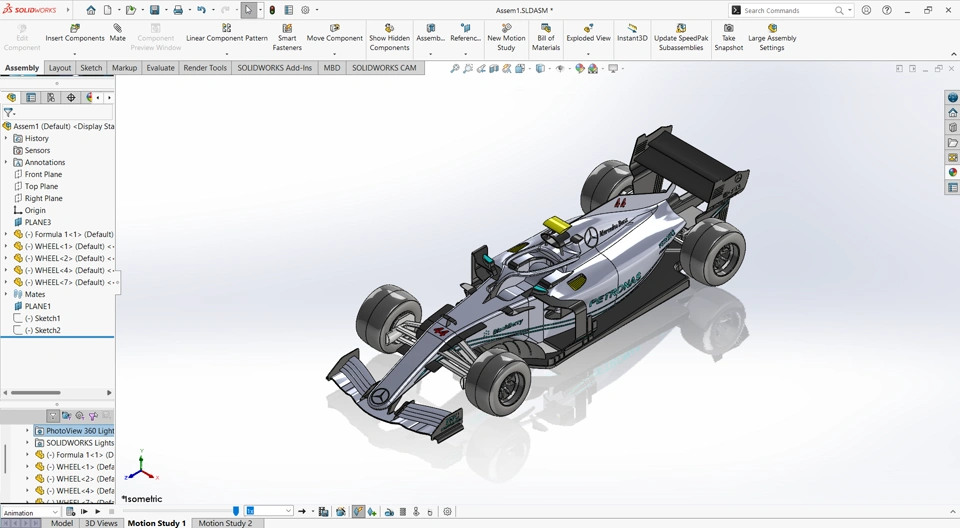This screenshot has height=528, width=960.
Task: Switch to the Sketch tab
Action: point(91,68)
